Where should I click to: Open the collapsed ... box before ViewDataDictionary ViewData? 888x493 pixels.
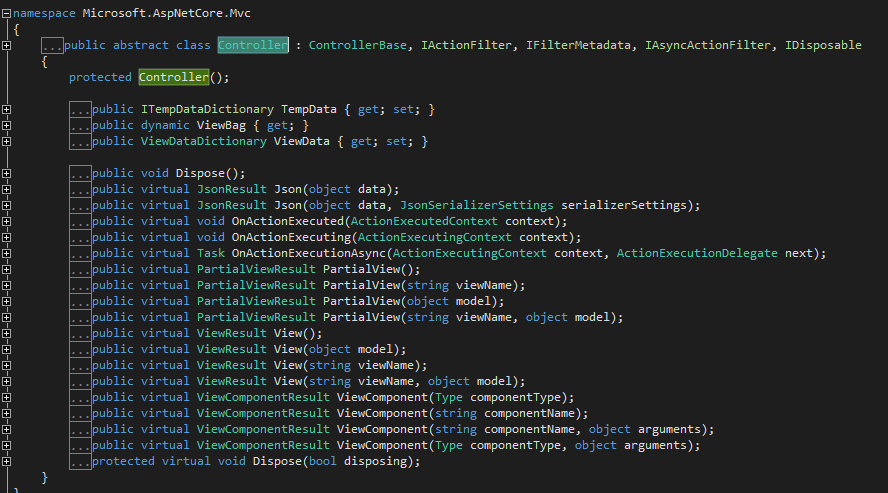80,142
